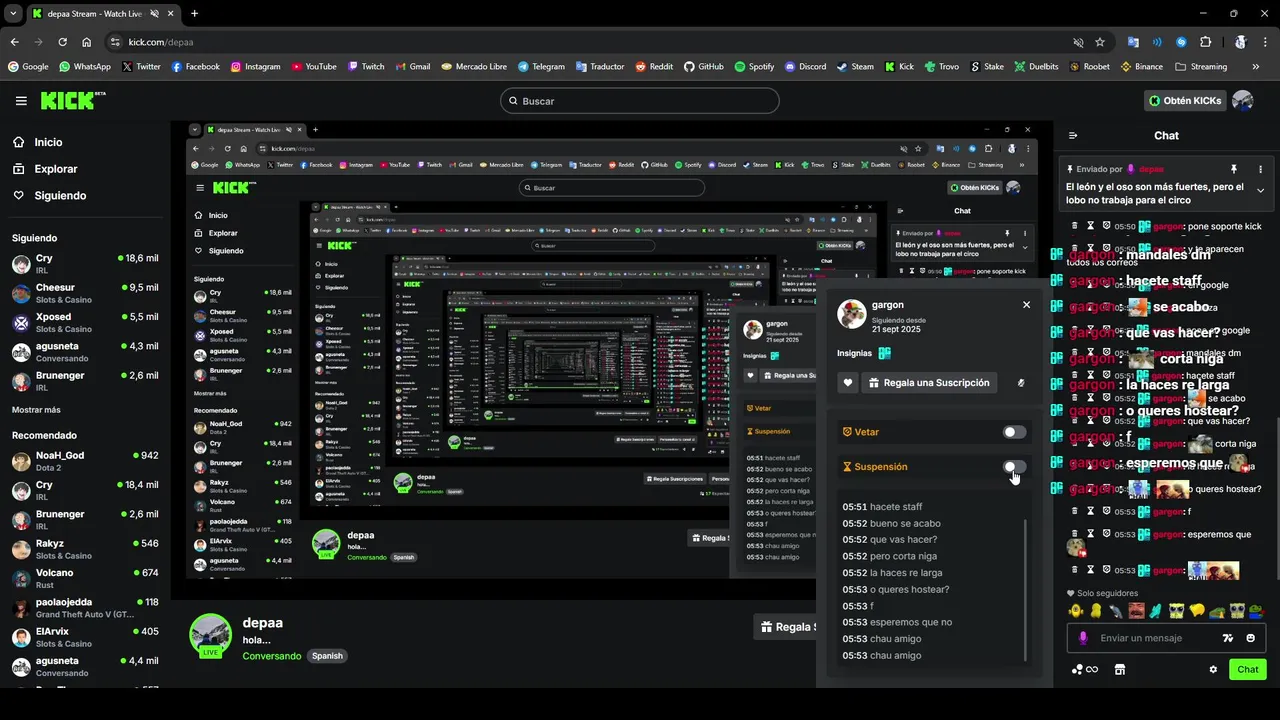Open browser extensions puzzle icon
Viewport: 1280px width, 720px height.
coord(1205,42)
